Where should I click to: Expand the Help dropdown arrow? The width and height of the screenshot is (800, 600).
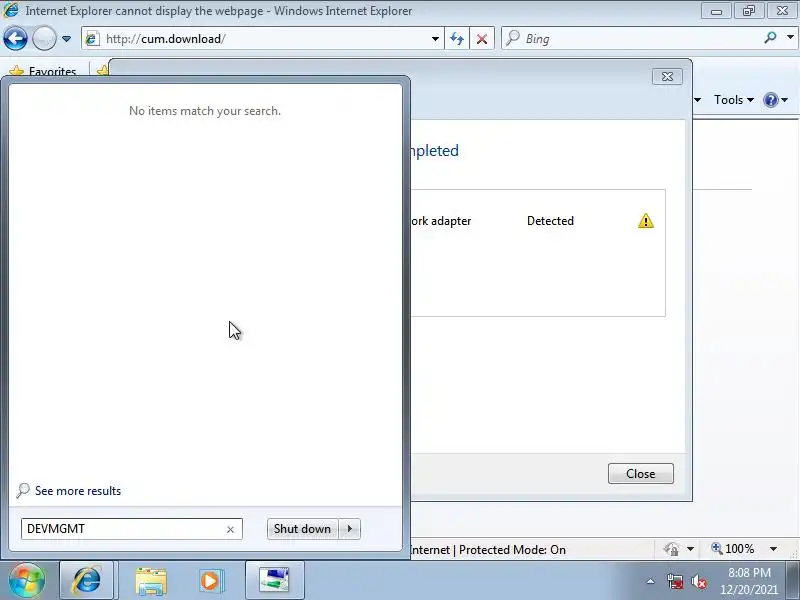(x=785, y=100)
